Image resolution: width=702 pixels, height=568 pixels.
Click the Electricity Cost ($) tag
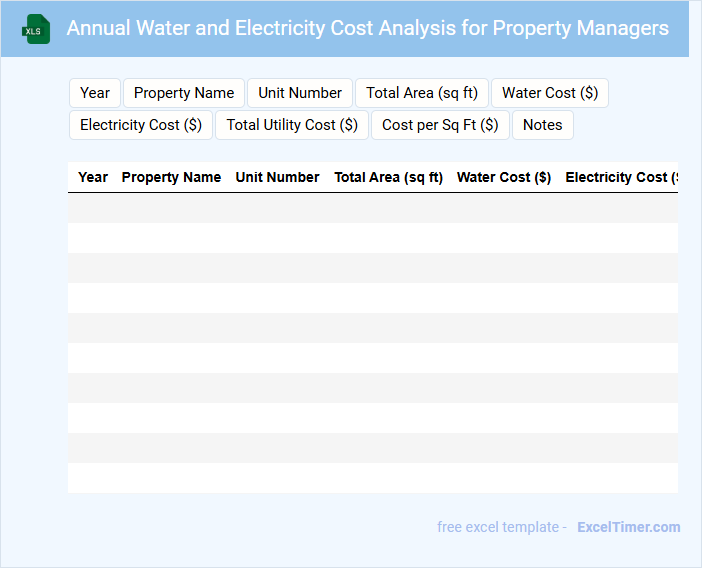point(141,125)
